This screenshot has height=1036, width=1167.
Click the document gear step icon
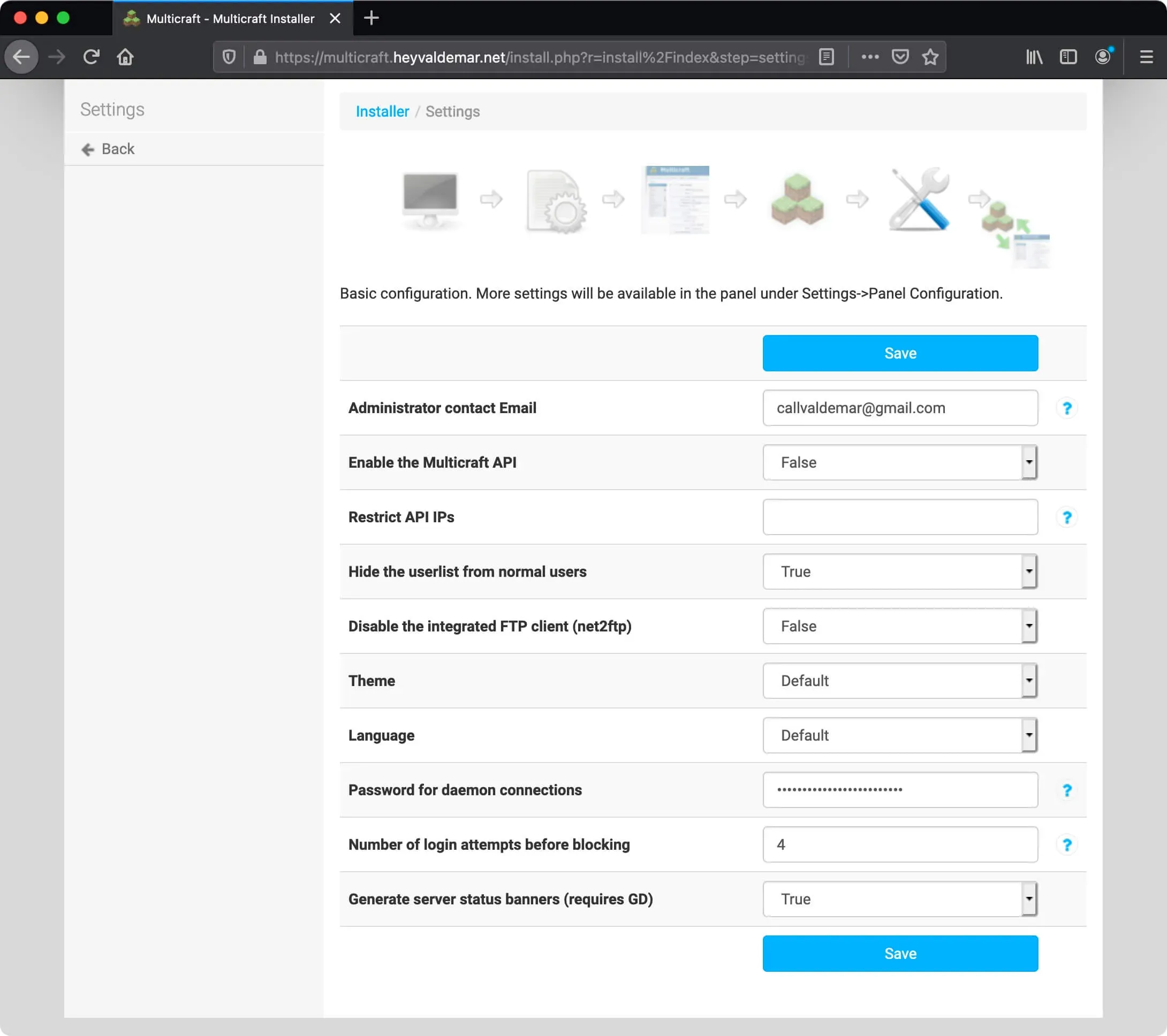pyautogui.click(x=556, y=201)
